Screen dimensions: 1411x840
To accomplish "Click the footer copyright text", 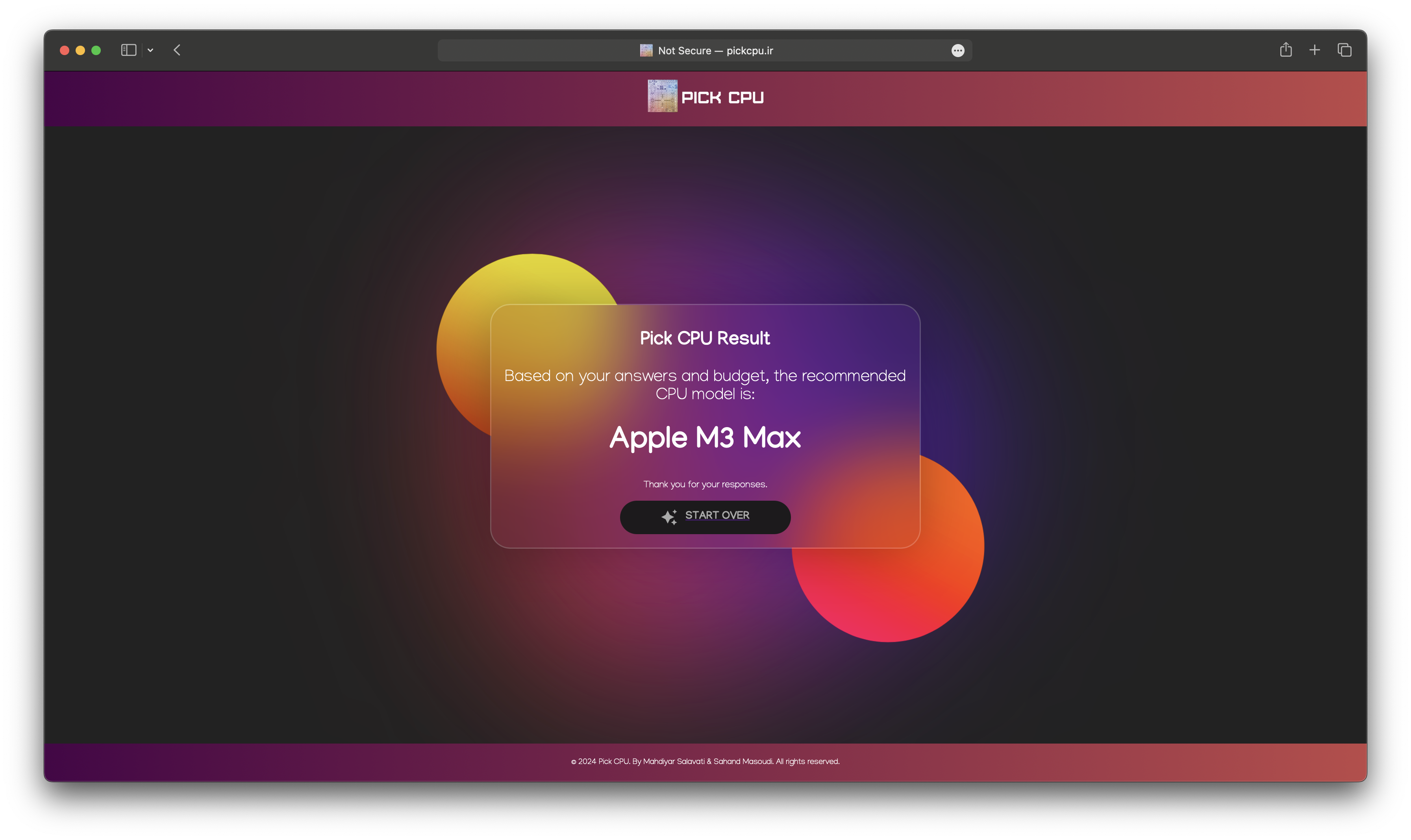I will pyautogui.click(x=705, y=761).
